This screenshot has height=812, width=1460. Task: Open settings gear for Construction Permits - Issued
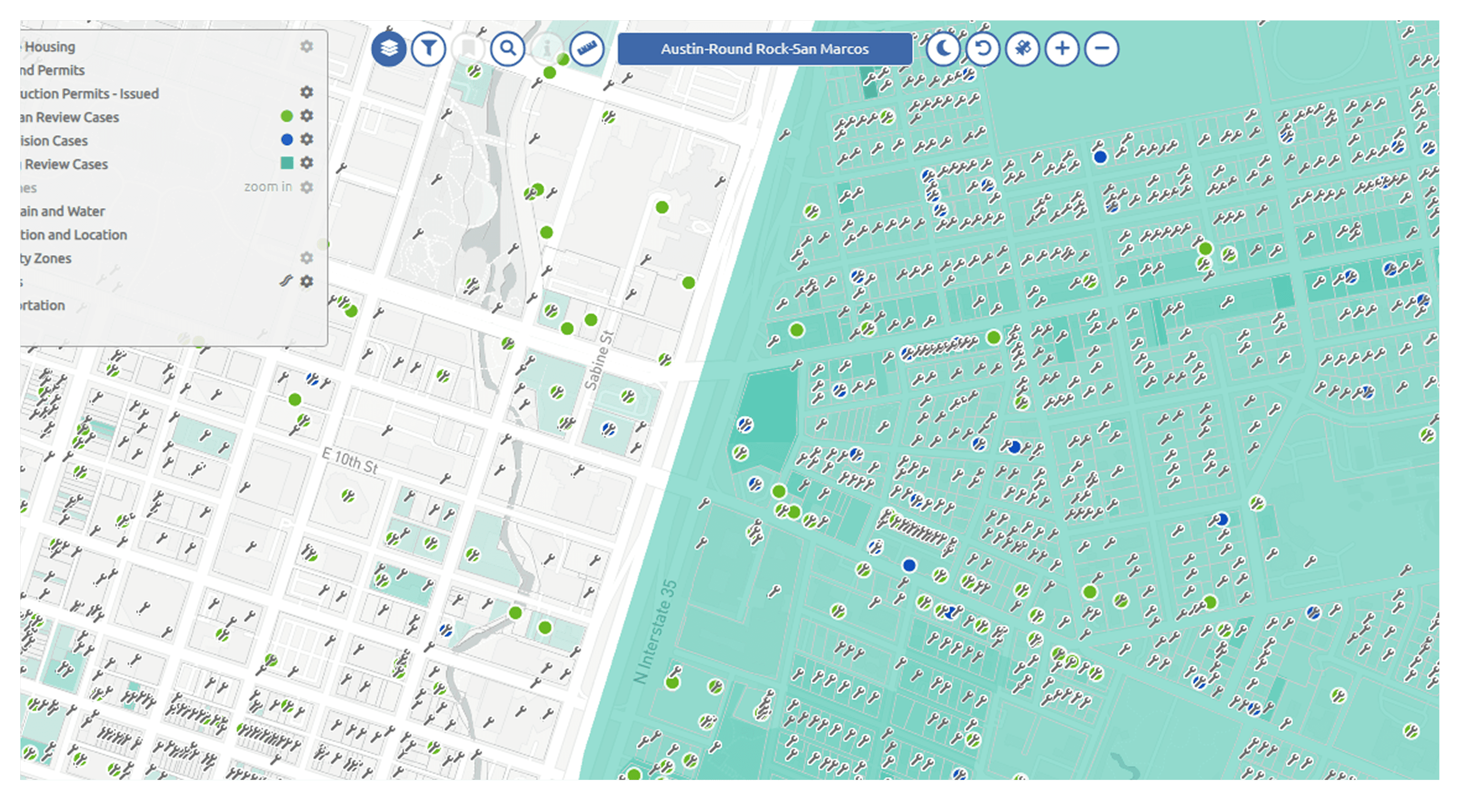pos(307,92)
